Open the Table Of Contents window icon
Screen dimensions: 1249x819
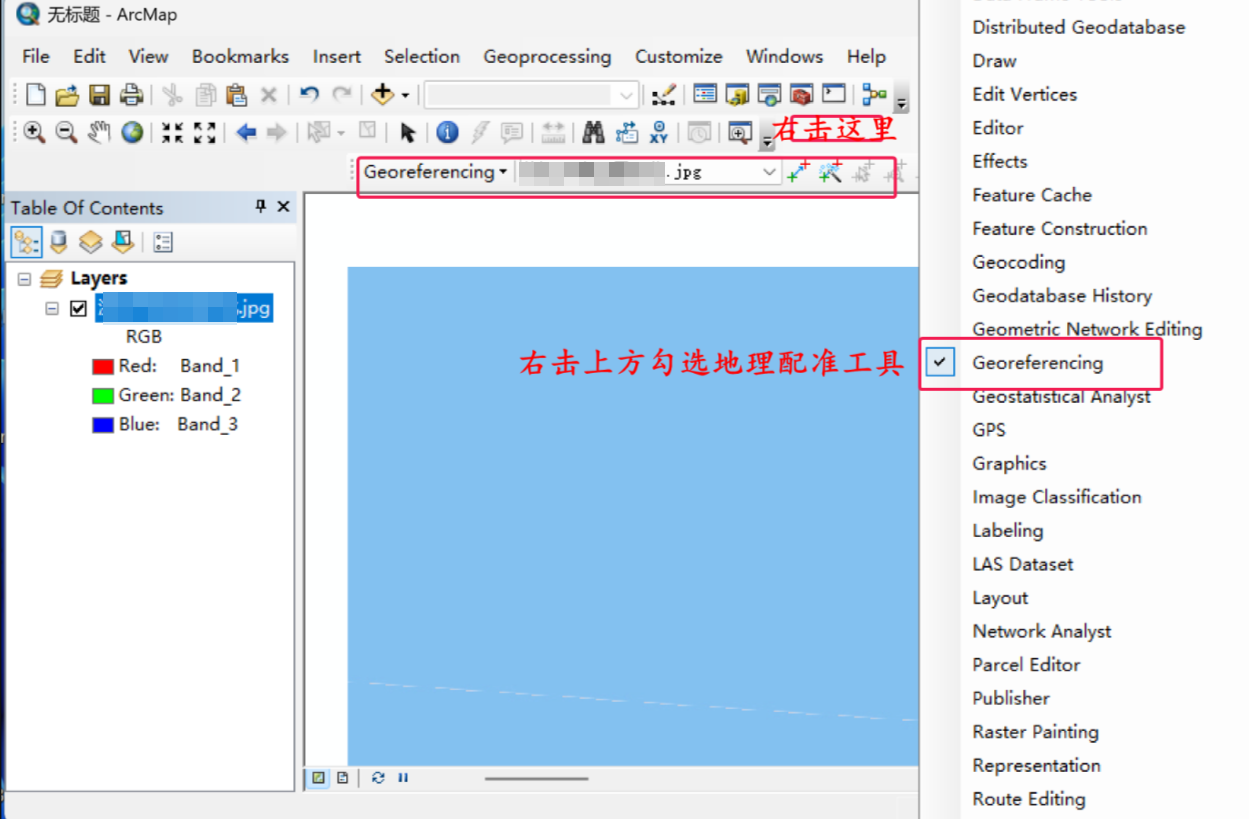point(705,95)
